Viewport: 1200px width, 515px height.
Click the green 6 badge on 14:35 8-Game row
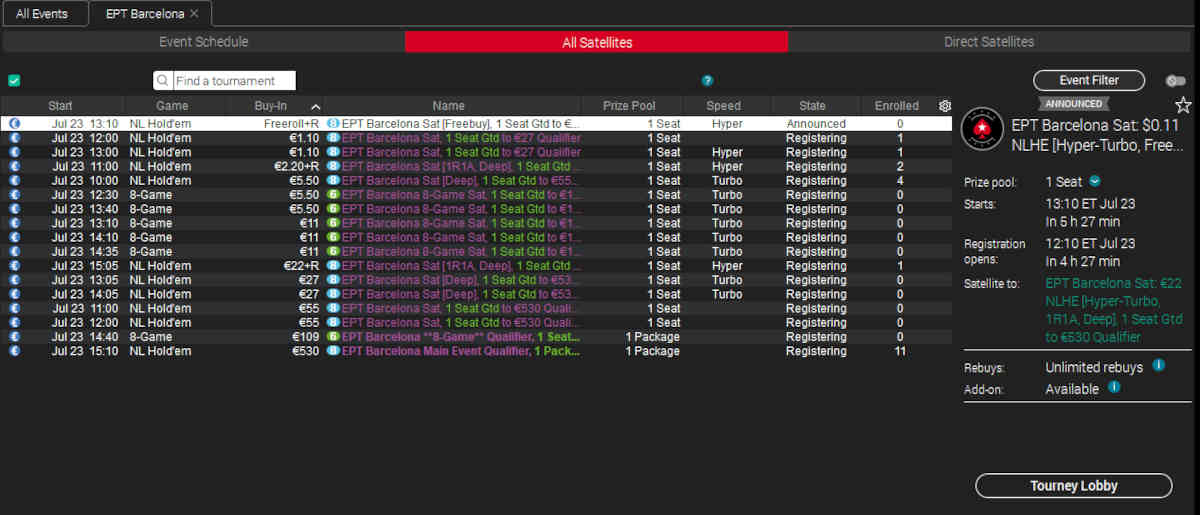pyautogui.click(x=333, y=252)
